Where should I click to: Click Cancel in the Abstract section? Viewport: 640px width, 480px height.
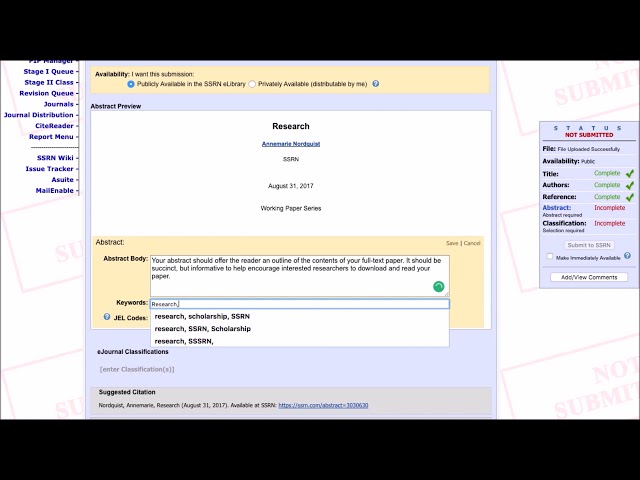[x=472, y=243]
